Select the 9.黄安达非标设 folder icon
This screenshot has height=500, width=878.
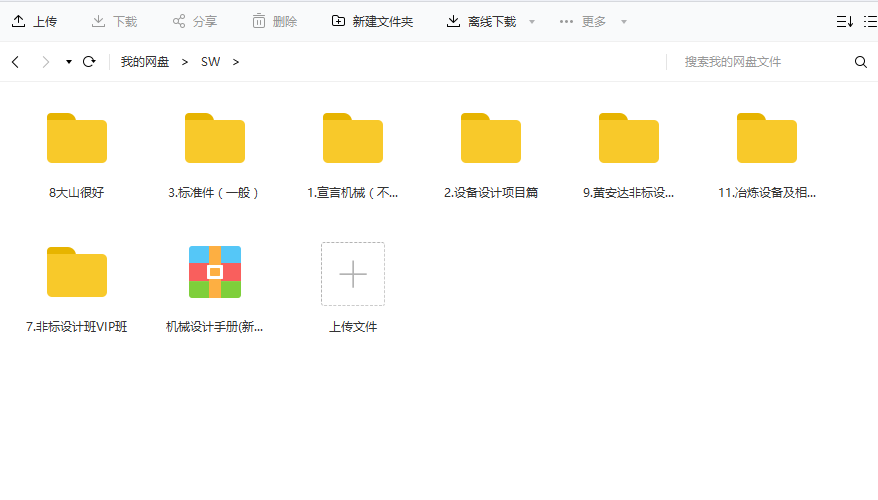click(629, 138)
